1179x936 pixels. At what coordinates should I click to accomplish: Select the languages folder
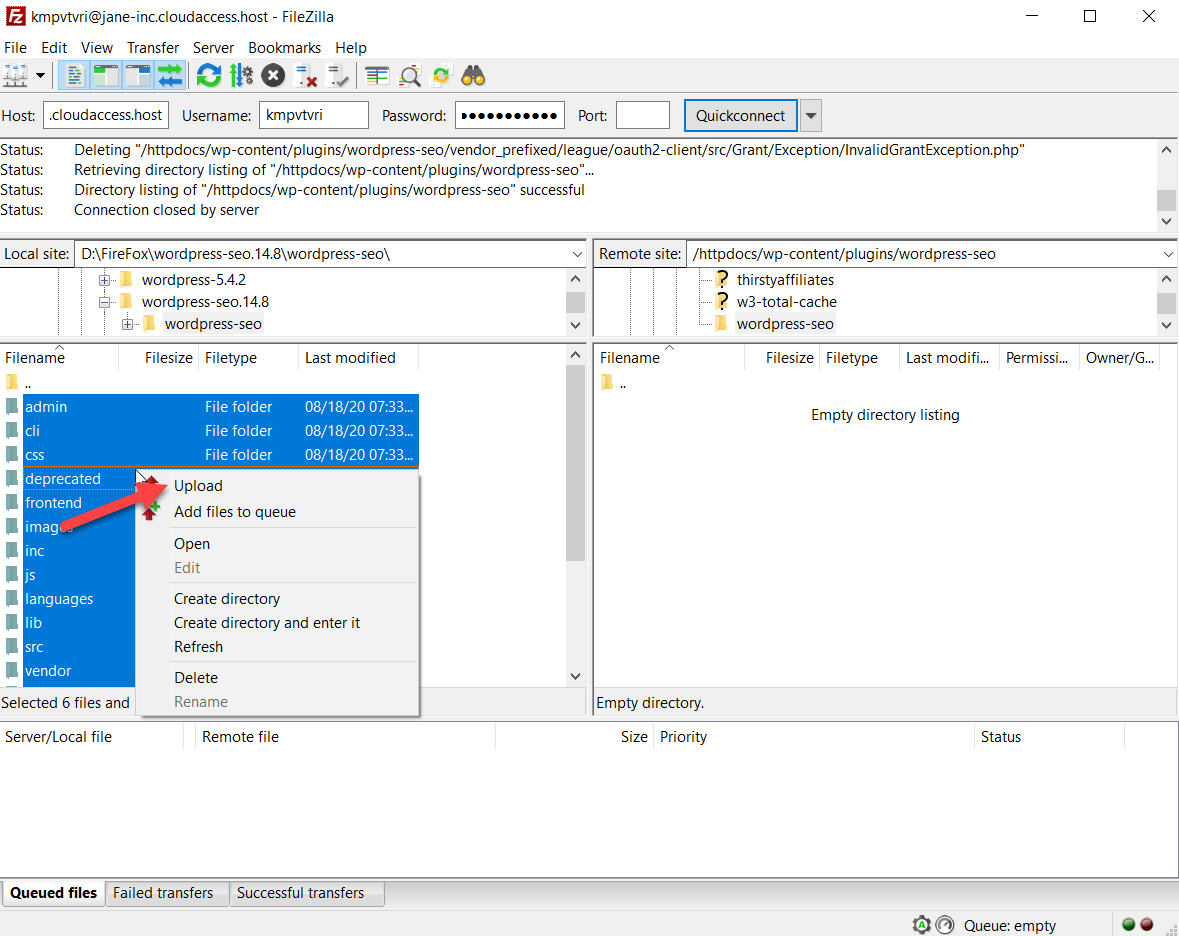pyautogui.click(x=59, y=599)
